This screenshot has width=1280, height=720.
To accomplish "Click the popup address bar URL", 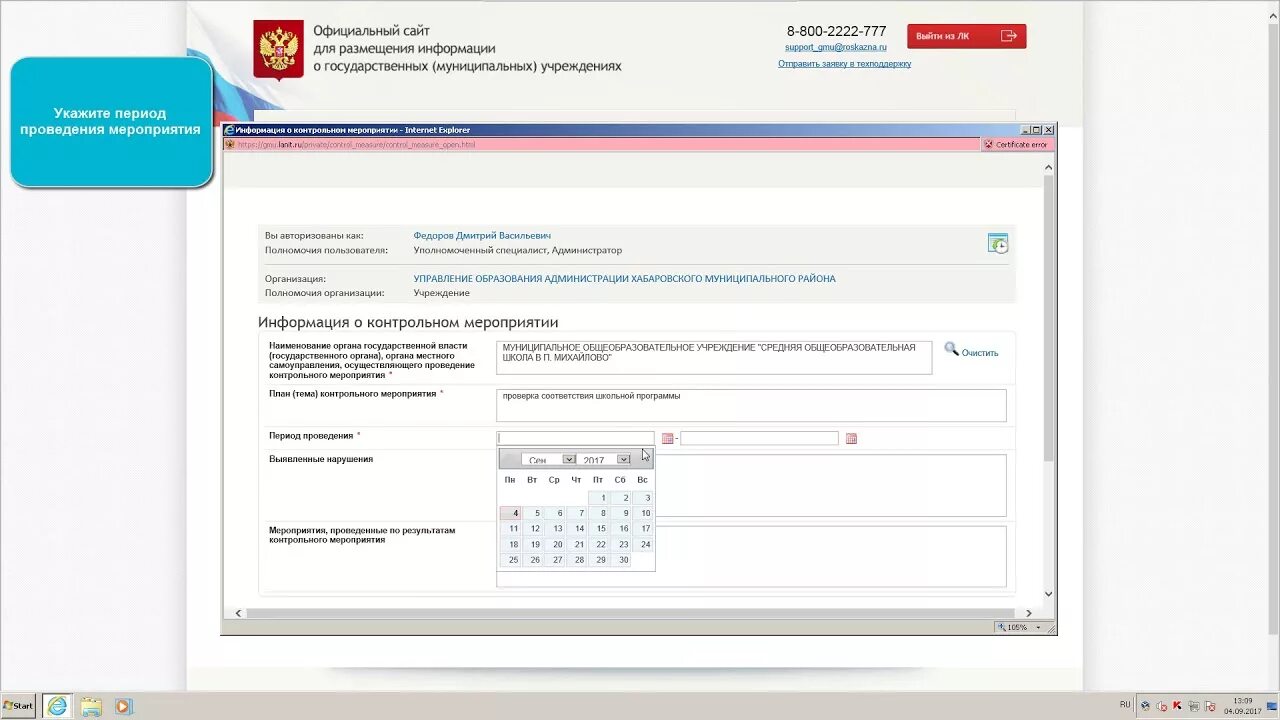I will (x=357, y=145).
